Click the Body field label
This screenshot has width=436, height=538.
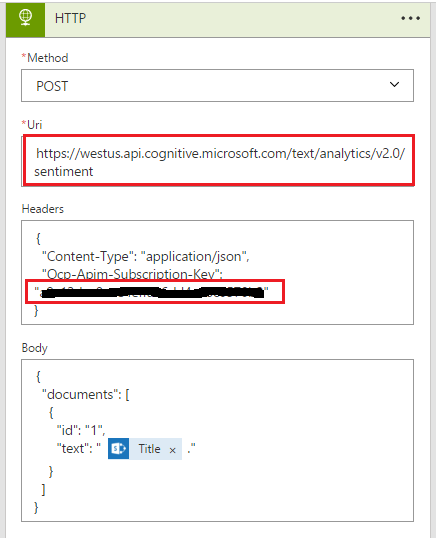[x=34, y=348]
